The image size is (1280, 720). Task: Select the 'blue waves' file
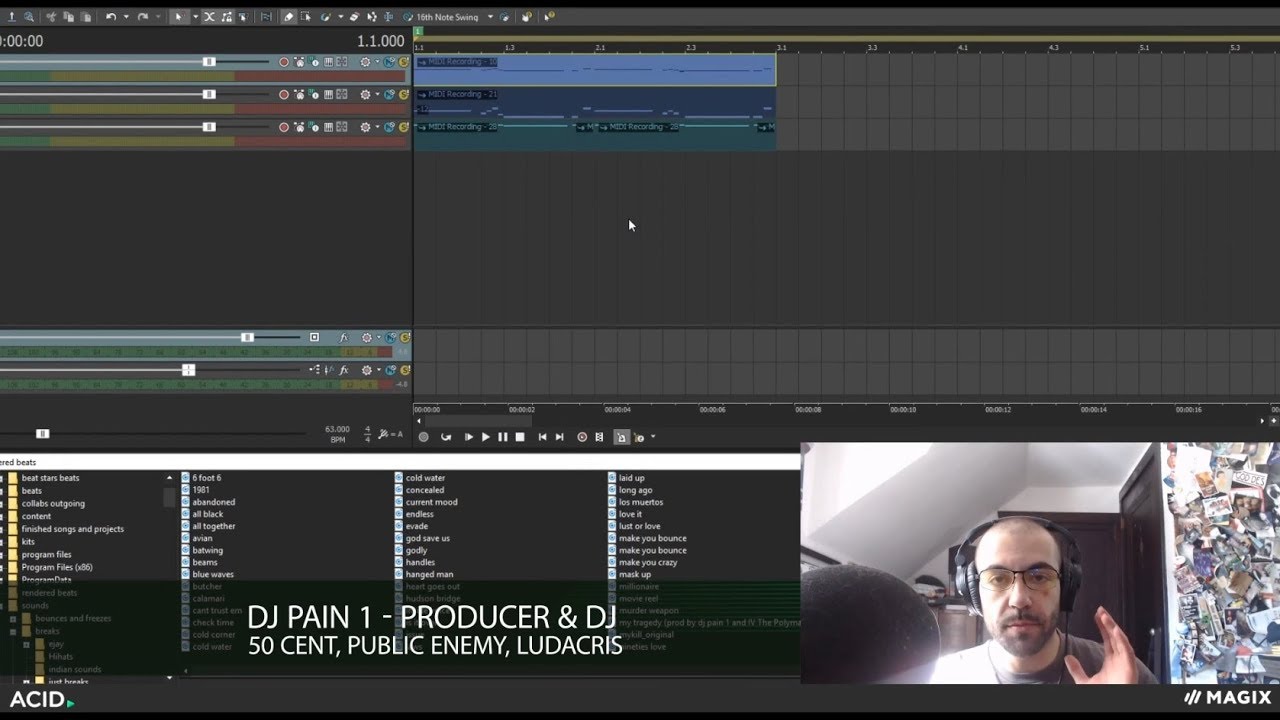212,574
